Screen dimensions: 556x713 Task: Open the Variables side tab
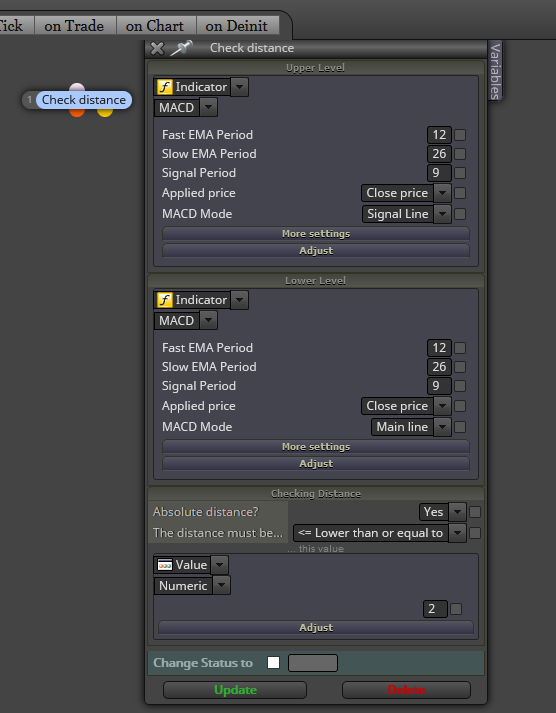[495, 71]
